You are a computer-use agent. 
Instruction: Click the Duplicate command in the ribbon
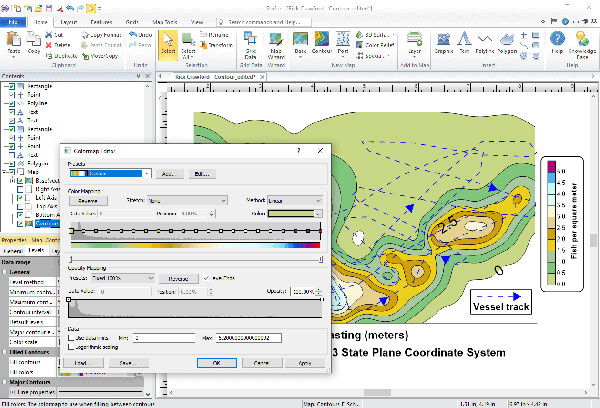pyautogui.click(x=61, y=56)
